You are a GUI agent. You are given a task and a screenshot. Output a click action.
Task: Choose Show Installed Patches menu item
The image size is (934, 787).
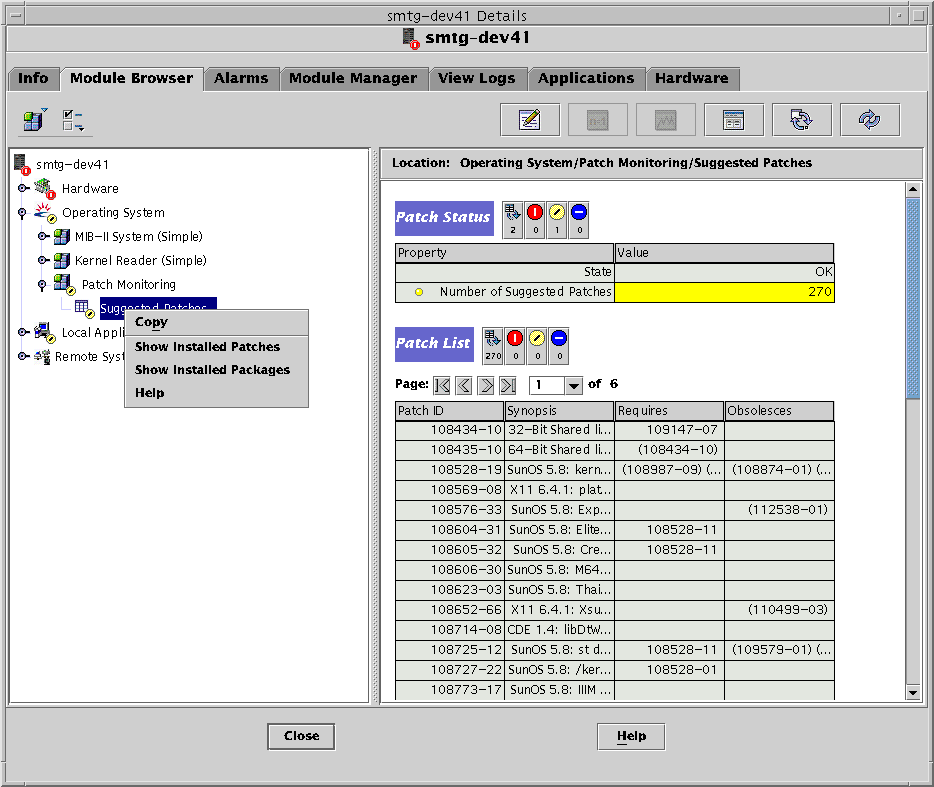[x=216, y=347]
